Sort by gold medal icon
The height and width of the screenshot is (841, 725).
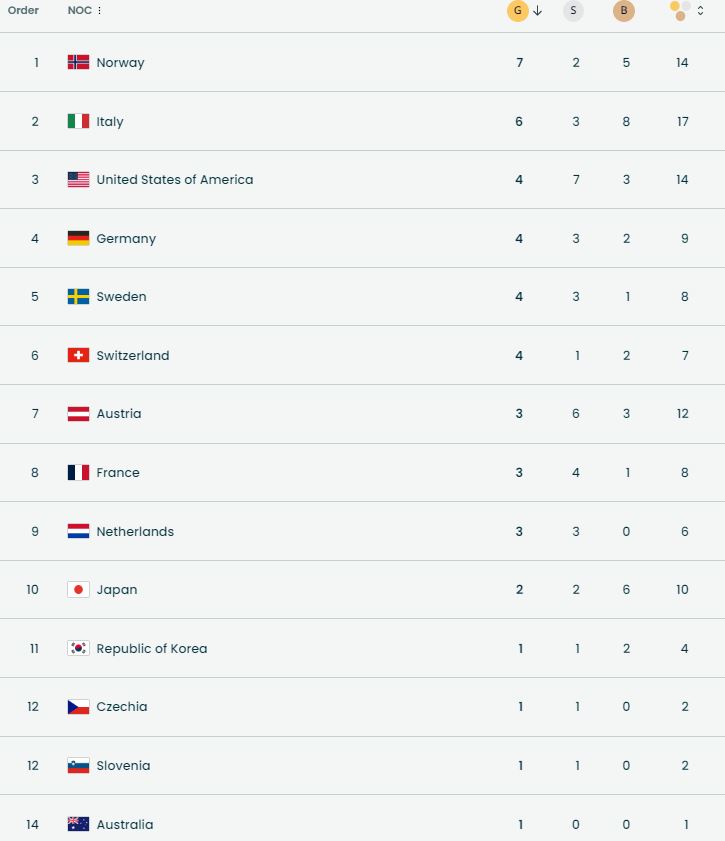[x=517, y=11]
